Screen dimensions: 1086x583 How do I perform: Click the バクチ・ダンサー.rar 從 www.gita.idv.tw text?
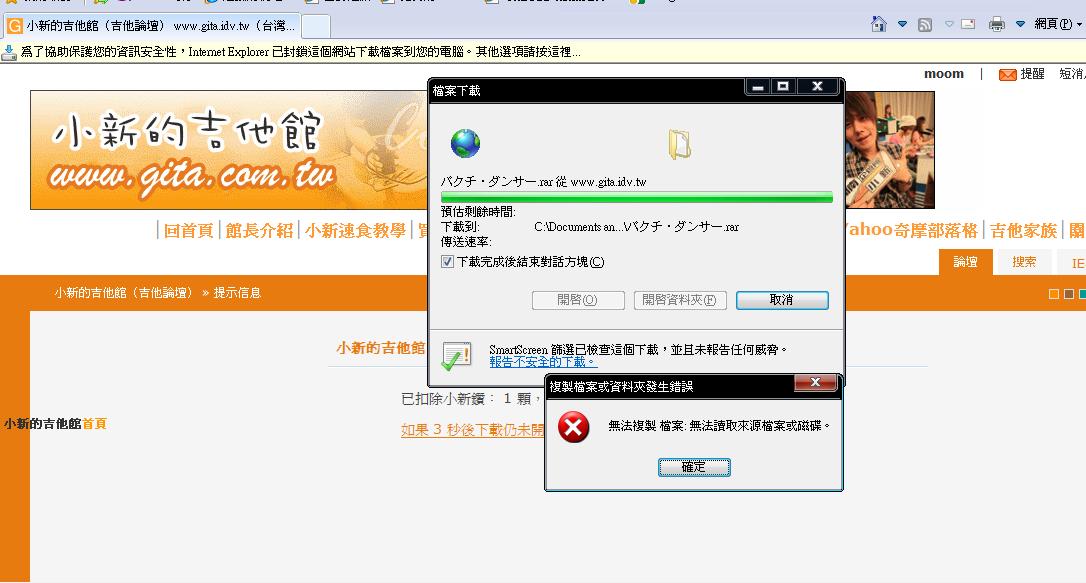pos(544,182)
